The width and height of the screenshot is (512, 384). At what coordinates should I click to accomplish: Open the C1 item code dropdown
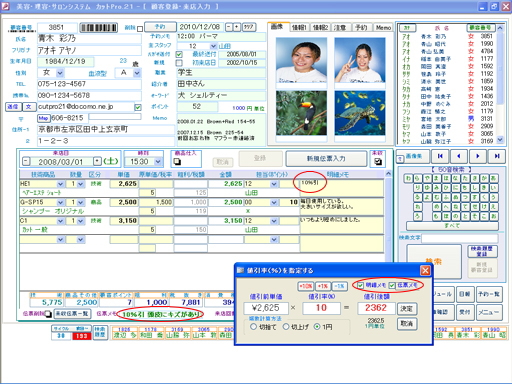(x=60, y=221)
